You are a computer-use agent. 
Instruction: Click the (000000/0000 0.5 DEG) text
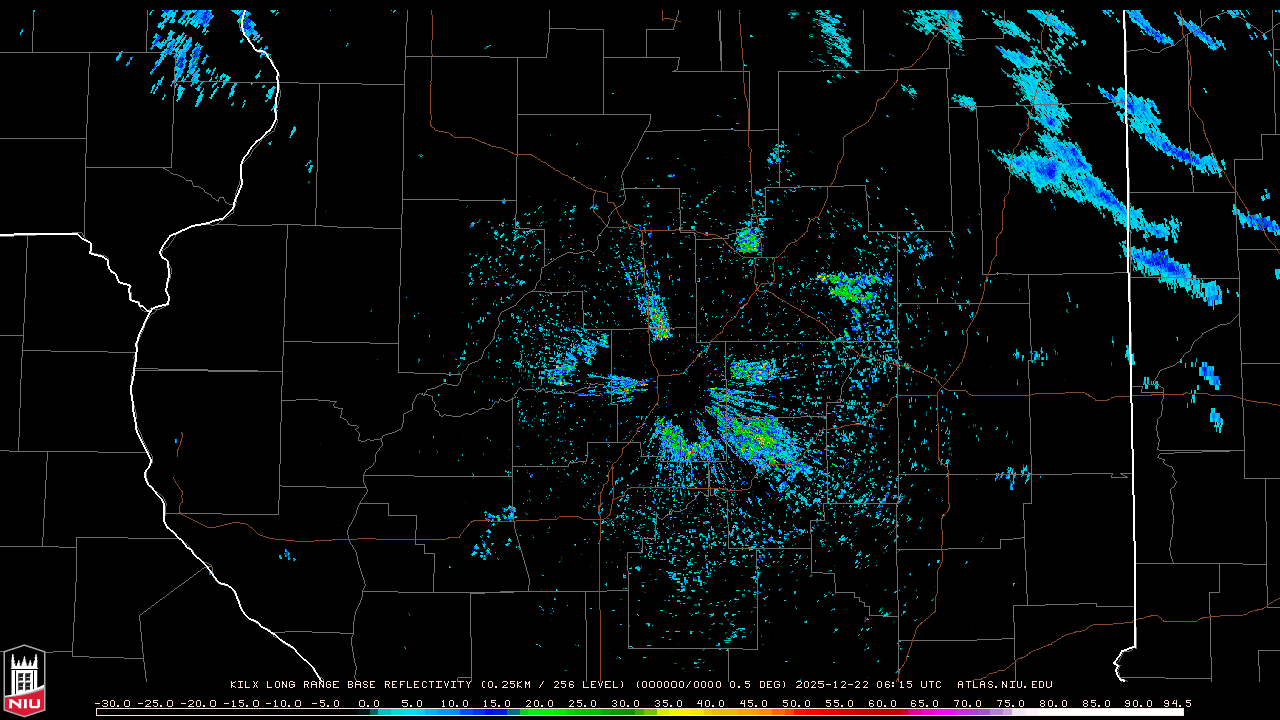711,685
